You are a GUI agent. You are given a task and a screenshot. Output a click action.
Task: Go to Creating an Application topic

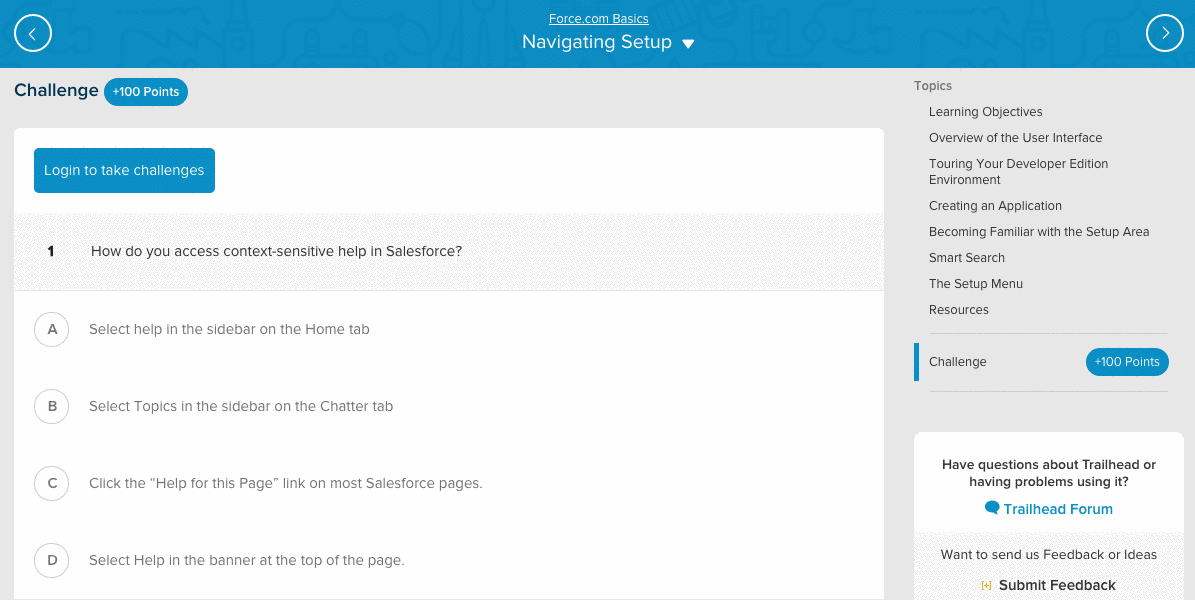coord(995,206)
